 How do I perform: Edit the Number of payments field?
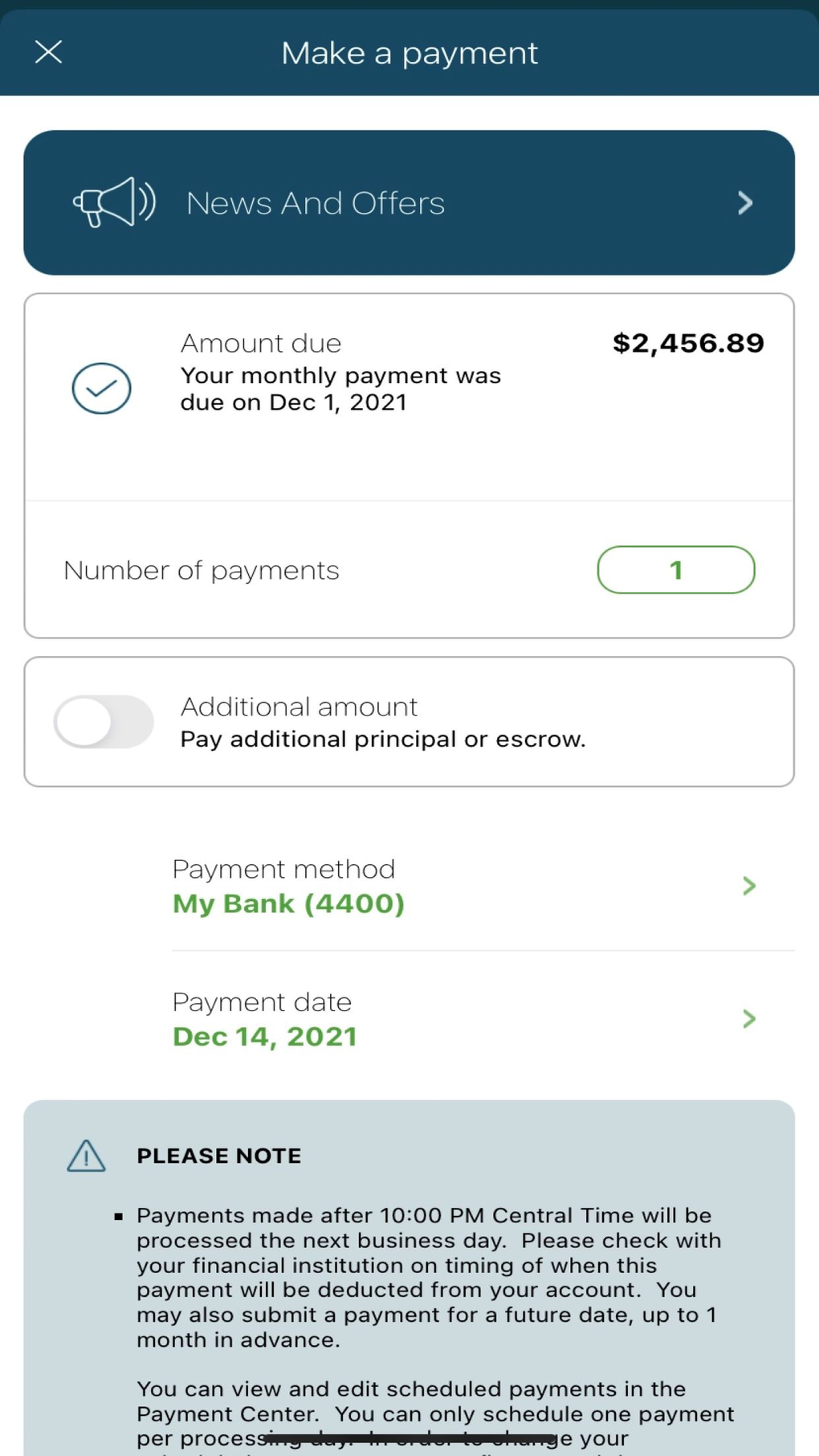tap(675, 570)
